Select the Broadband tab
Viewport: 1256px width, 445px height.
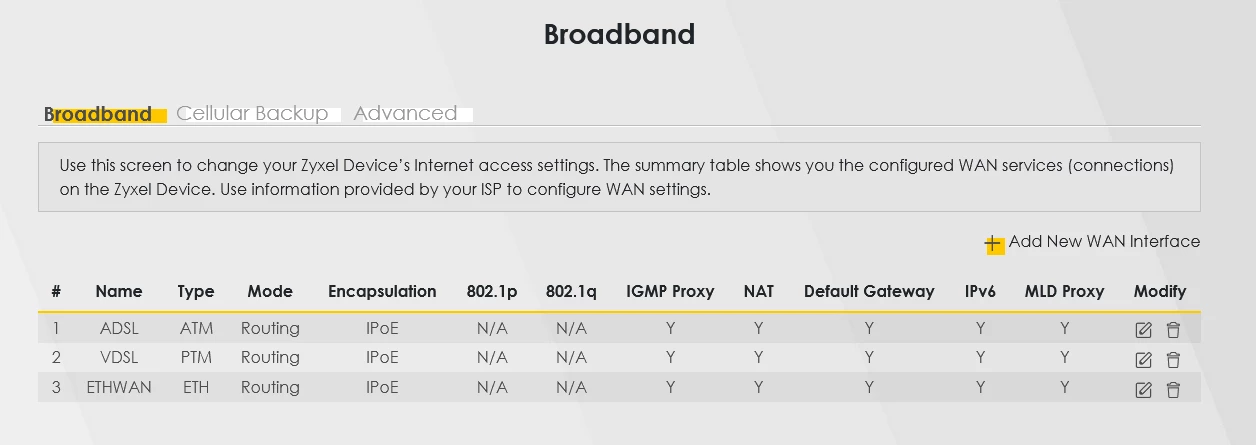tap(98, 114)
